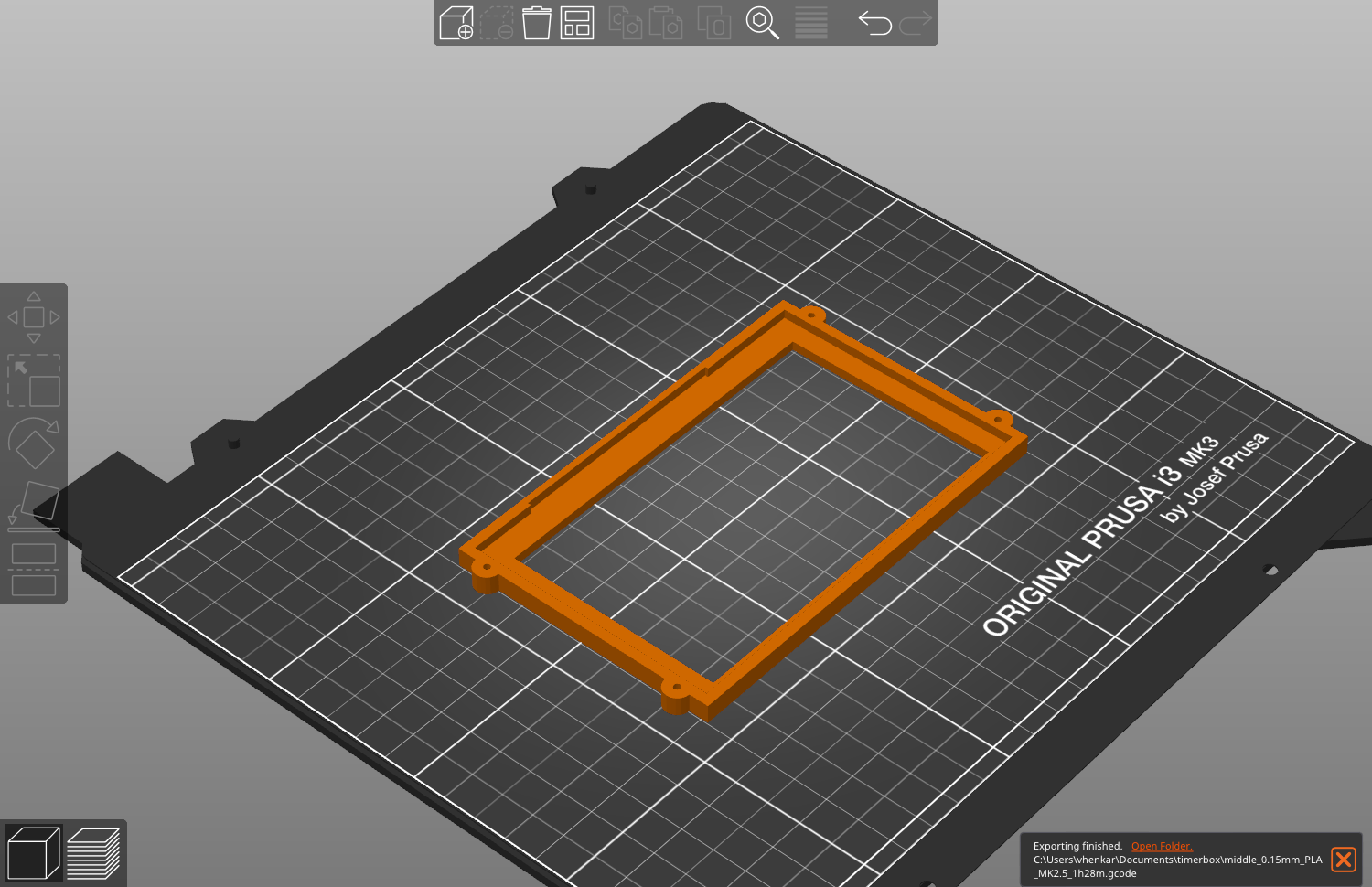Image resolution: width=1372 pixels, height=887 pixels.
Task: Copy the selection with the Copy icon
Action: 626,23
